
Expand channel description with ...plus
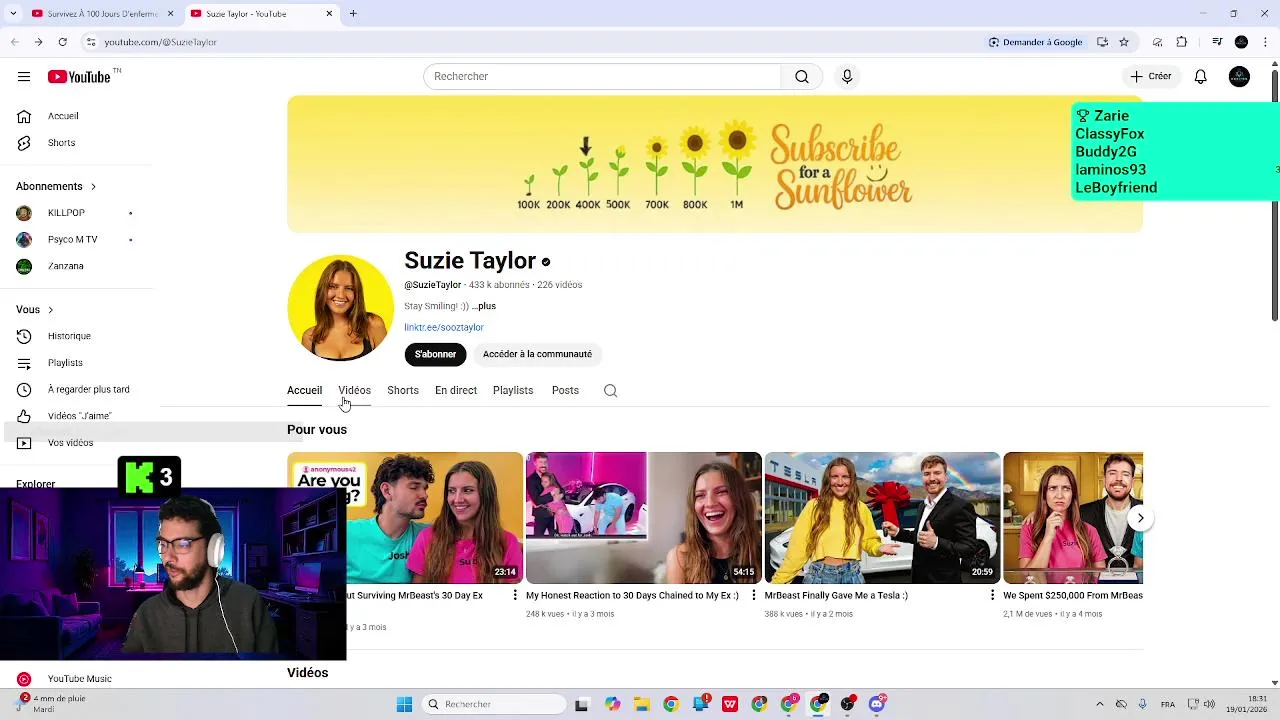[x=484, y=306]
